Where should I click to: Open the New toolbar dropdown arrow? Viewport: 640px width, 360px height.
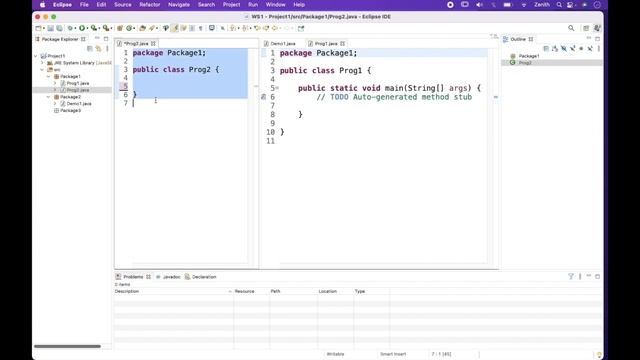(x=43, y=28)
